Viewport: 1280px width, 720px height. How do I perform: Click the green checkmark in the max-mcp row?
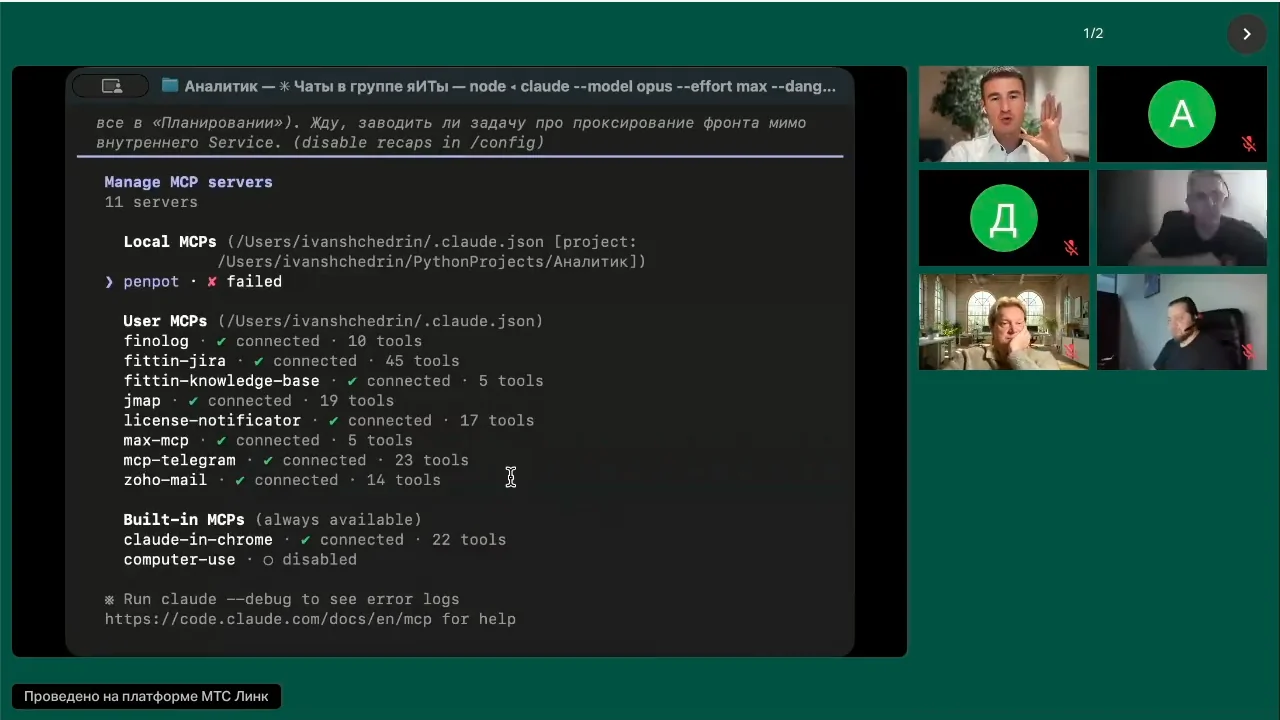(x=221, y=441)
